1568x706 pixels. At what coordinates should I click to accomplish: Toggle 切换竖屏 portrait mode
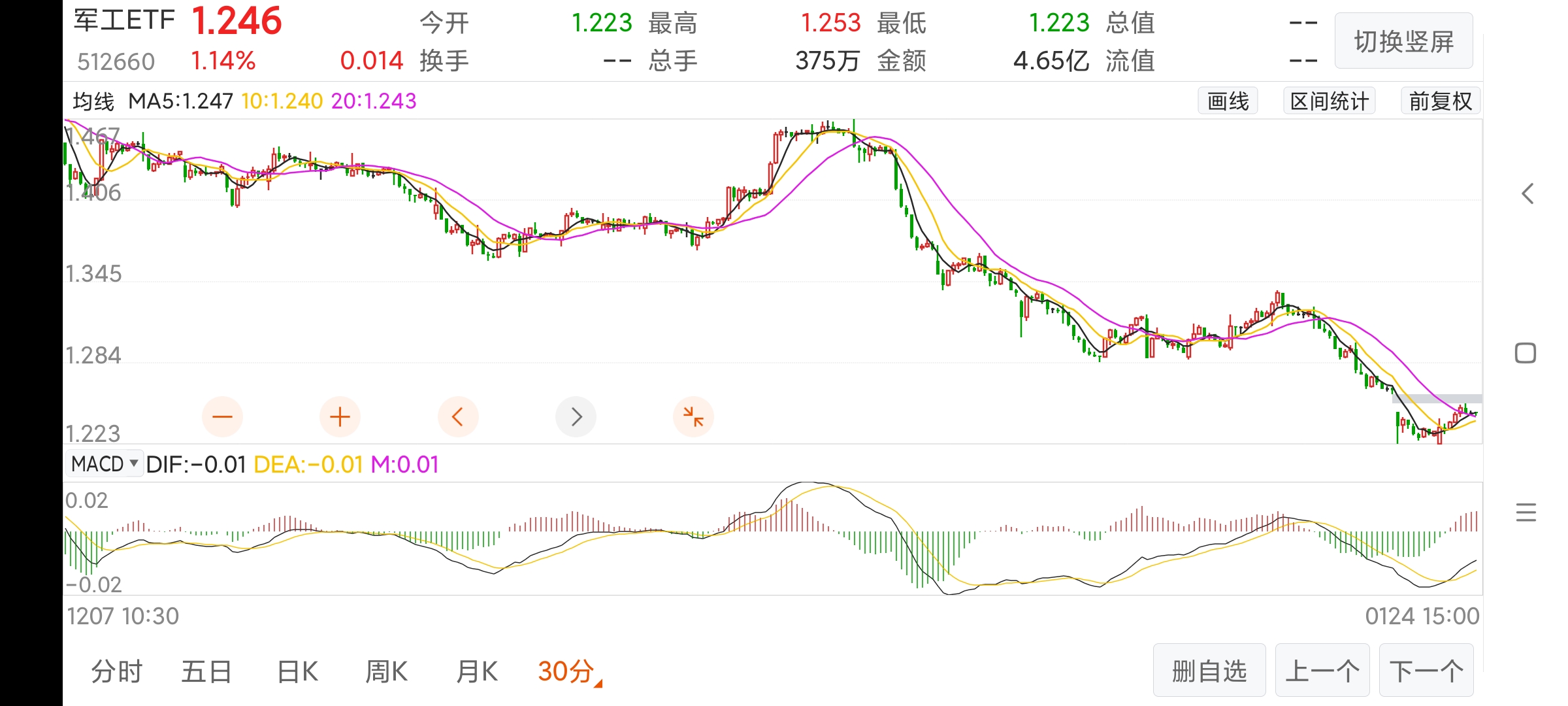click(1403, 41)
